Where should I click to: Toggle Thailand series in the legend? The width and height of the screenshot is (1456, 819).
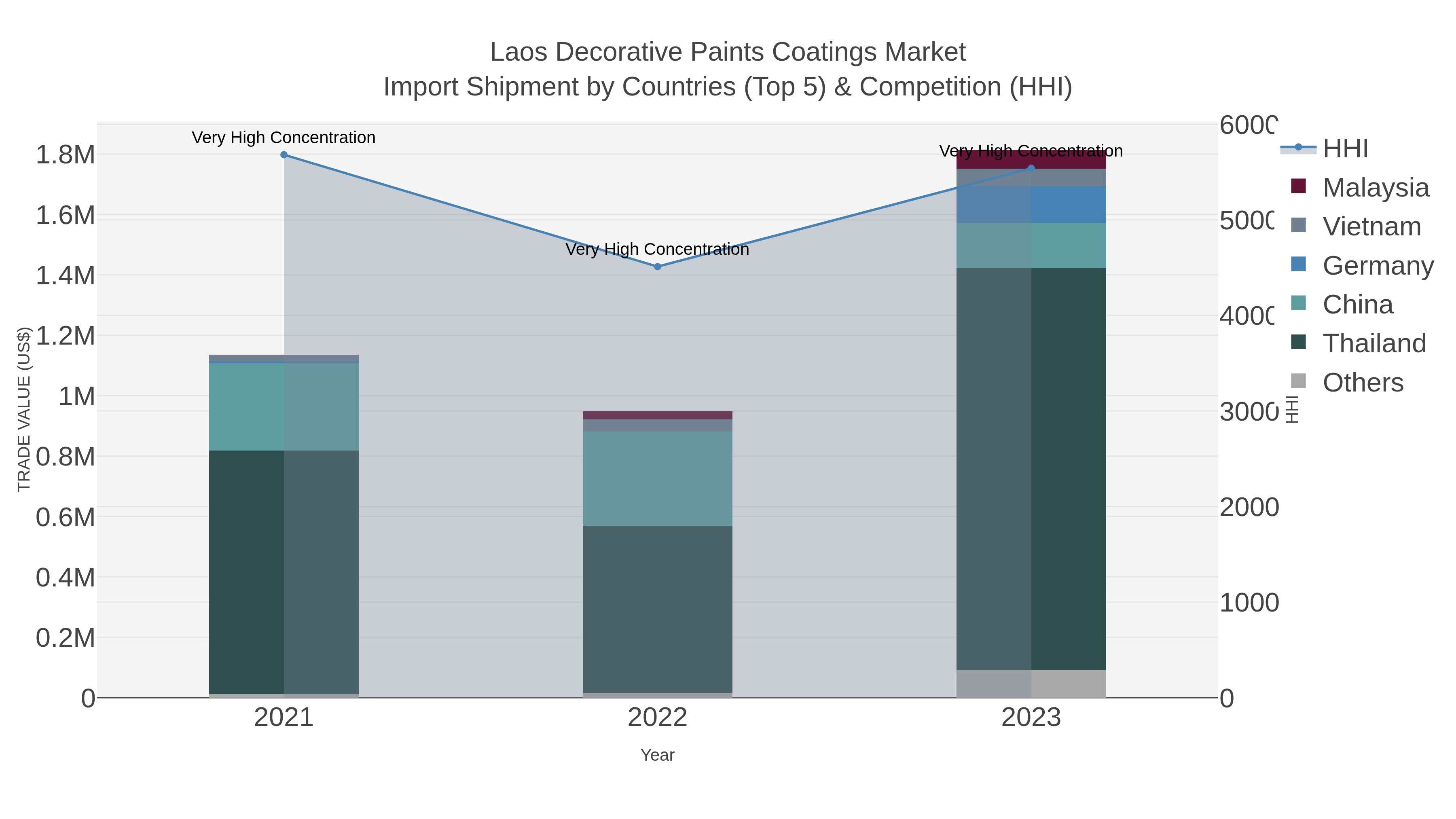point(1359,343)
